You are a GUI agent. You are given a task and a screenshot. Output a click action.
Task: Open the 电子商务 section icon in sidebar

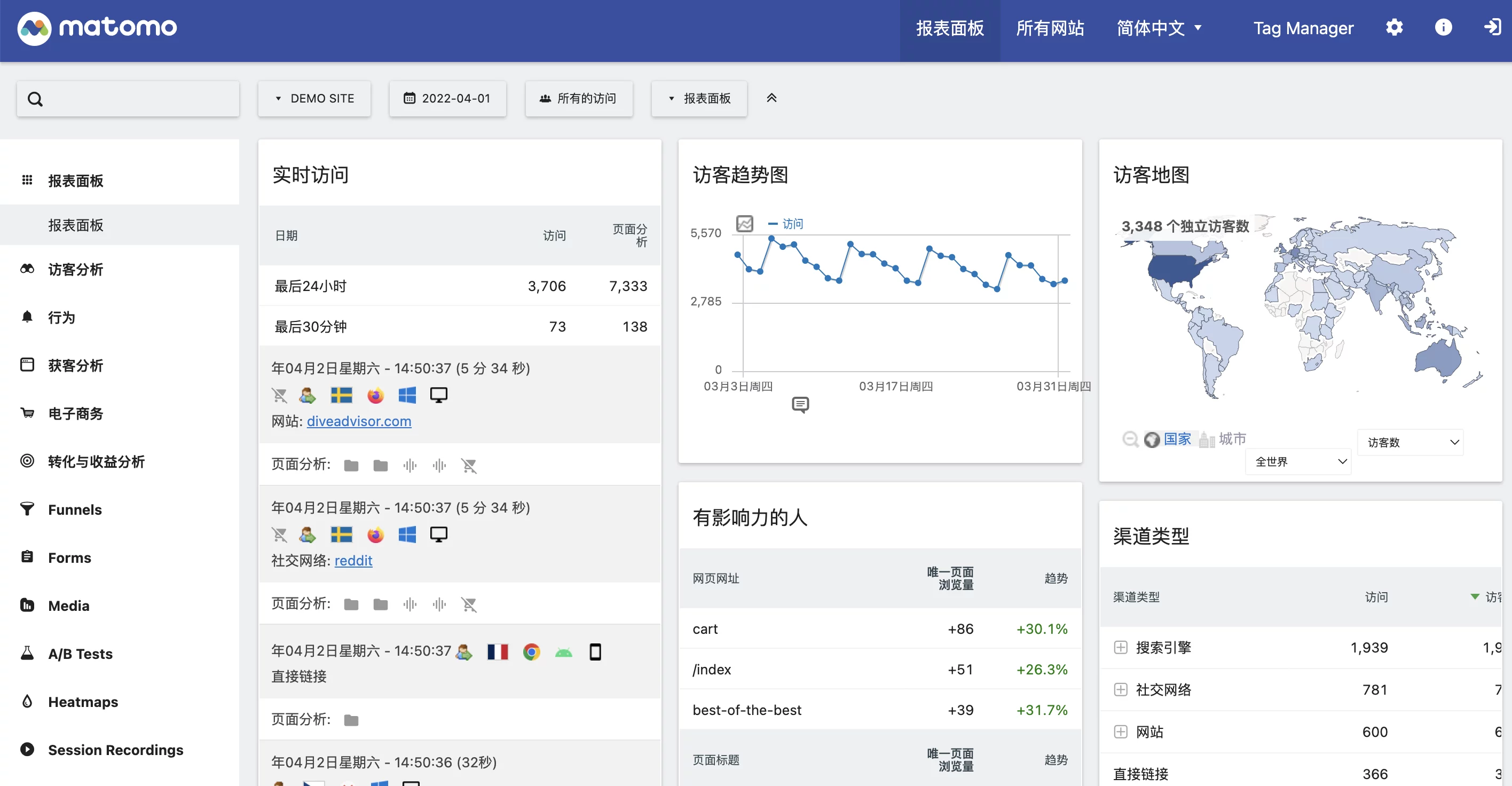(27, 413)
